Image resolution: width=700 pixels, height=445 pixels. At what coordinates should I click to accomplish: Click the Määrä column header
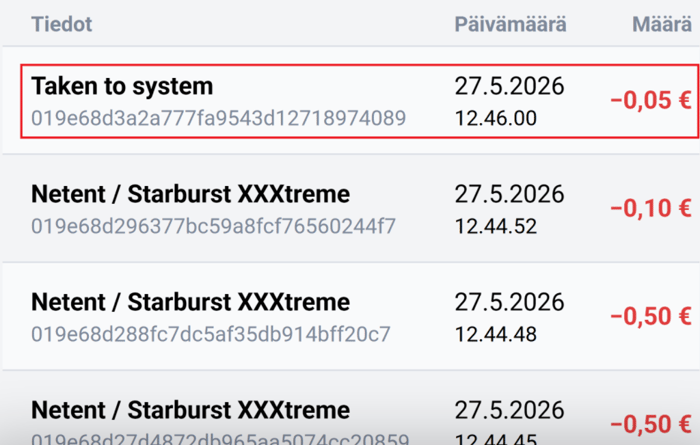pos(662,24)
